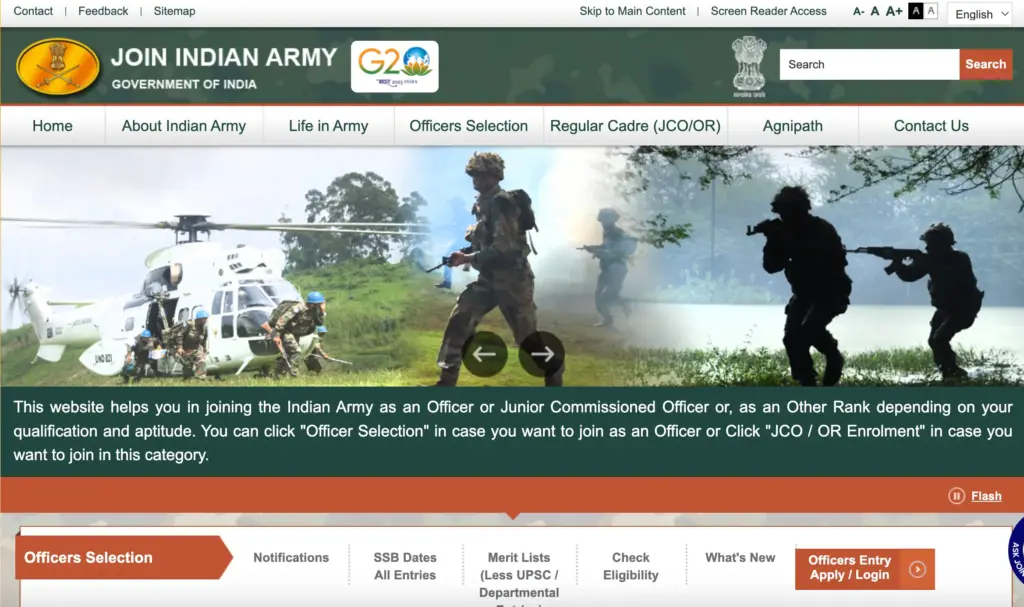
Task: Switch to dark high-contrast theme
Action: pos(916,11)
